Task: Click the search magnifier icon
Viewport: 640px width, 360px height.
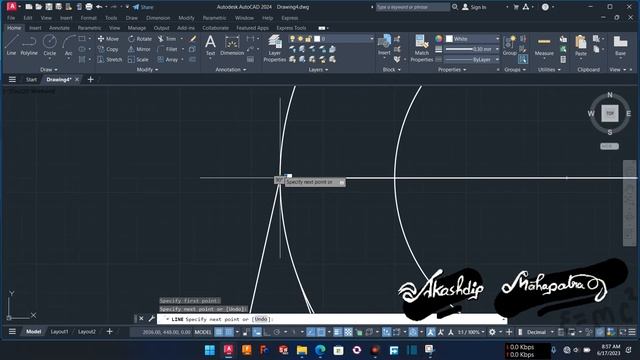Action: point(455,7)
